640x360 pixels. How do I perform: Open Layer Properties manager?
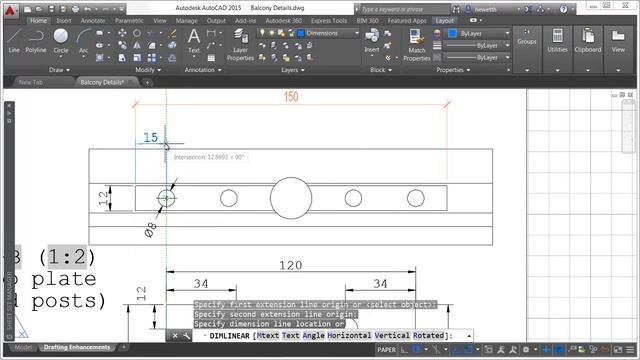coord(240,44)
